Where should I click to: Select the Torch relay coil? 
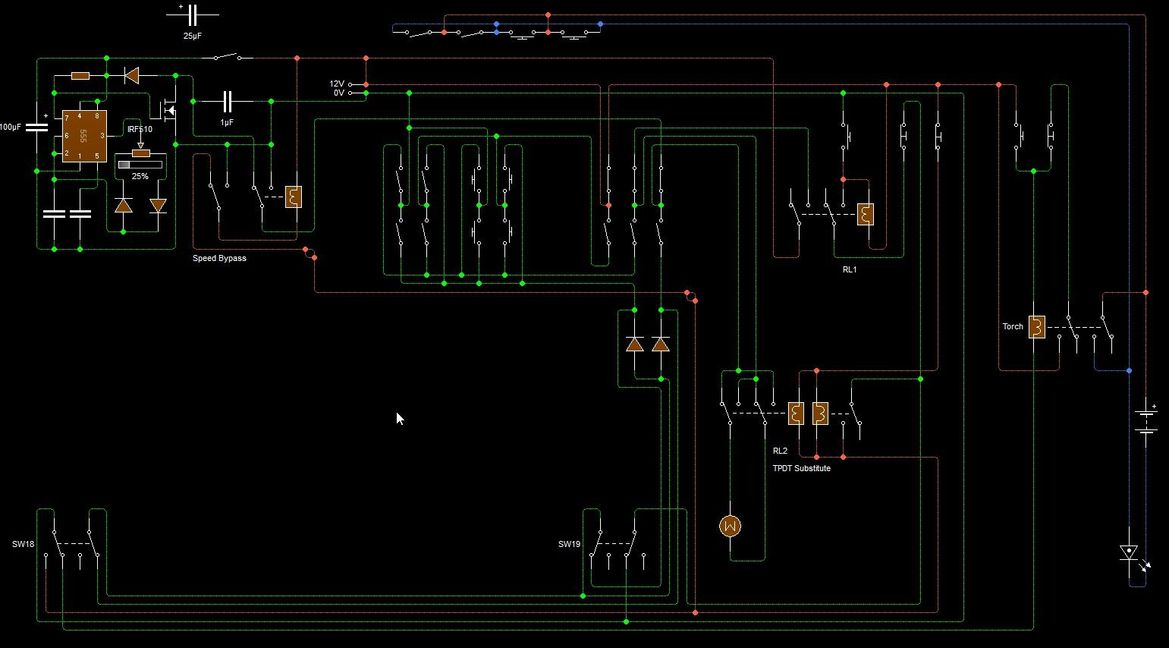[x=1038, y=326]
